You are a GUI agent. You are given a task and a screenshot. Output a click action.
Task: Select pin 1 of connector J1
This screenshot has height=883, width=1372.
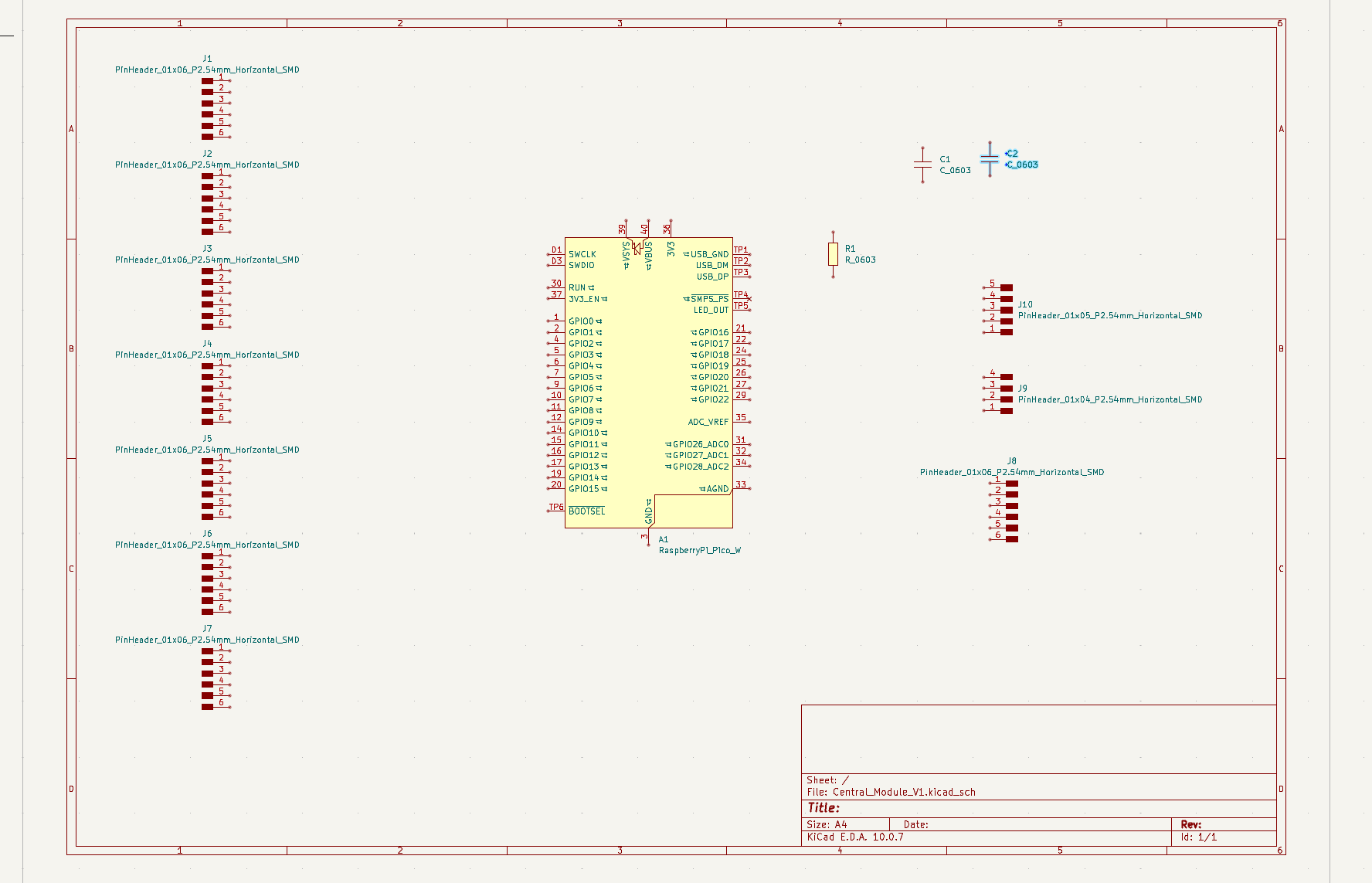click(x=216, y=80)
